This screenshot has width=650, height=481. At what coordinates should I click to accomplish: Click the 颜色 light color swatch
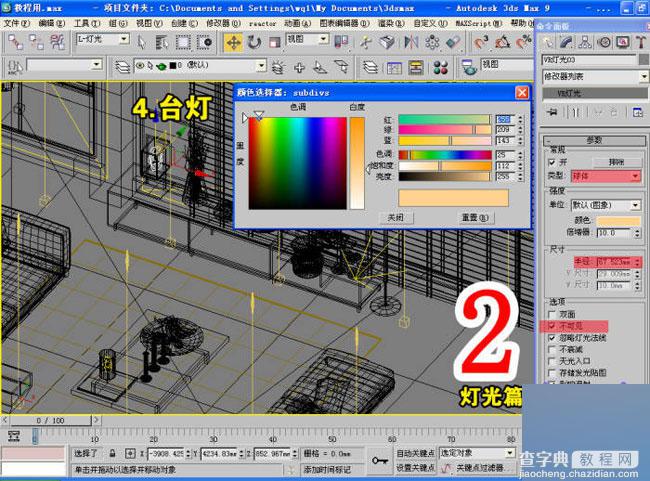[618, 220]
